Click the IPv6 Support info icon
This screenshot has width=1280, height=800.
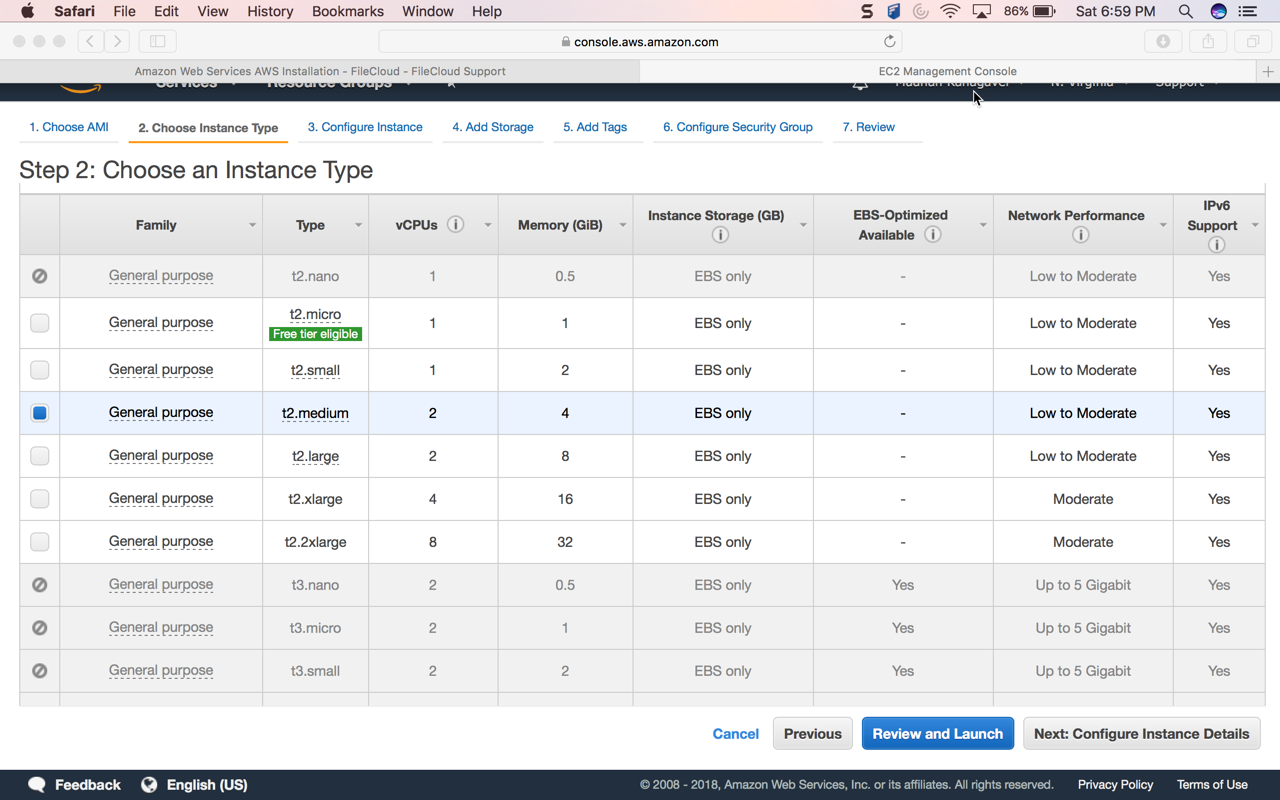click(1216, 245)
